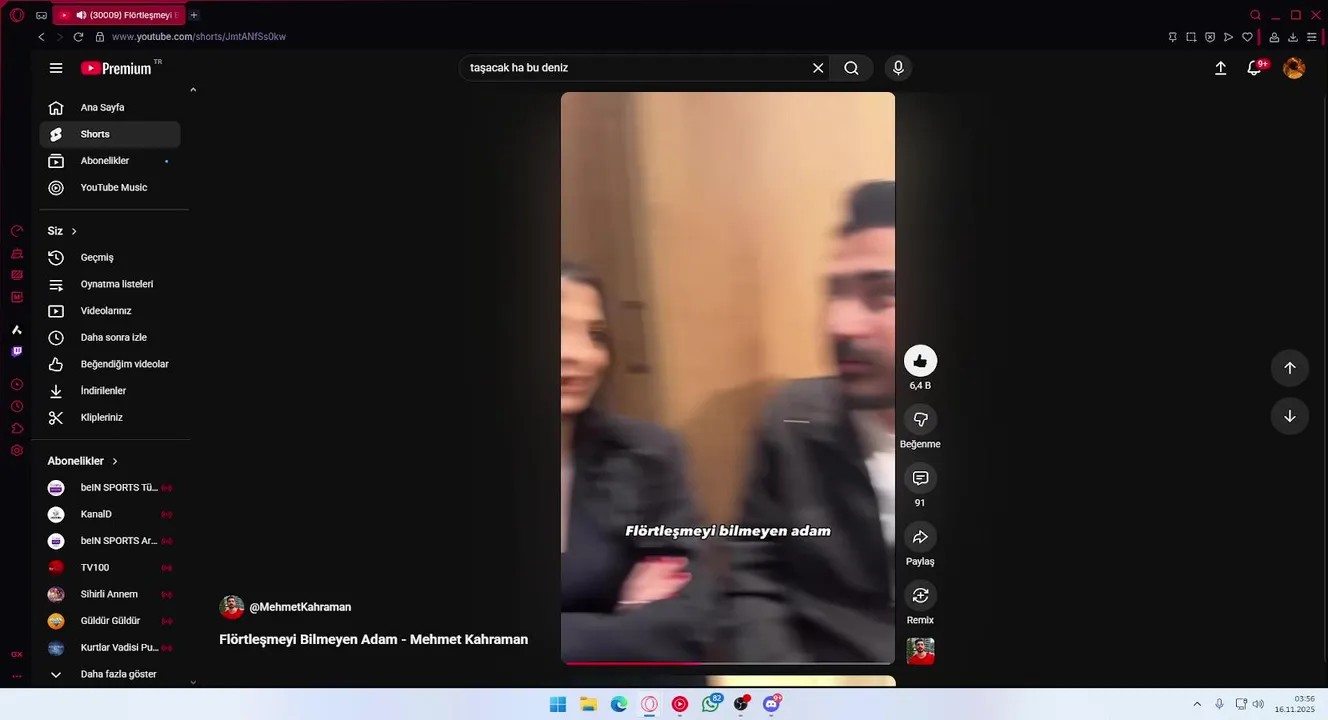The width and height of the screenshot is (1328, 720).
Task: Open the ad blocker shield icon
Action: pyautogui.click(x=1210, y=37)
